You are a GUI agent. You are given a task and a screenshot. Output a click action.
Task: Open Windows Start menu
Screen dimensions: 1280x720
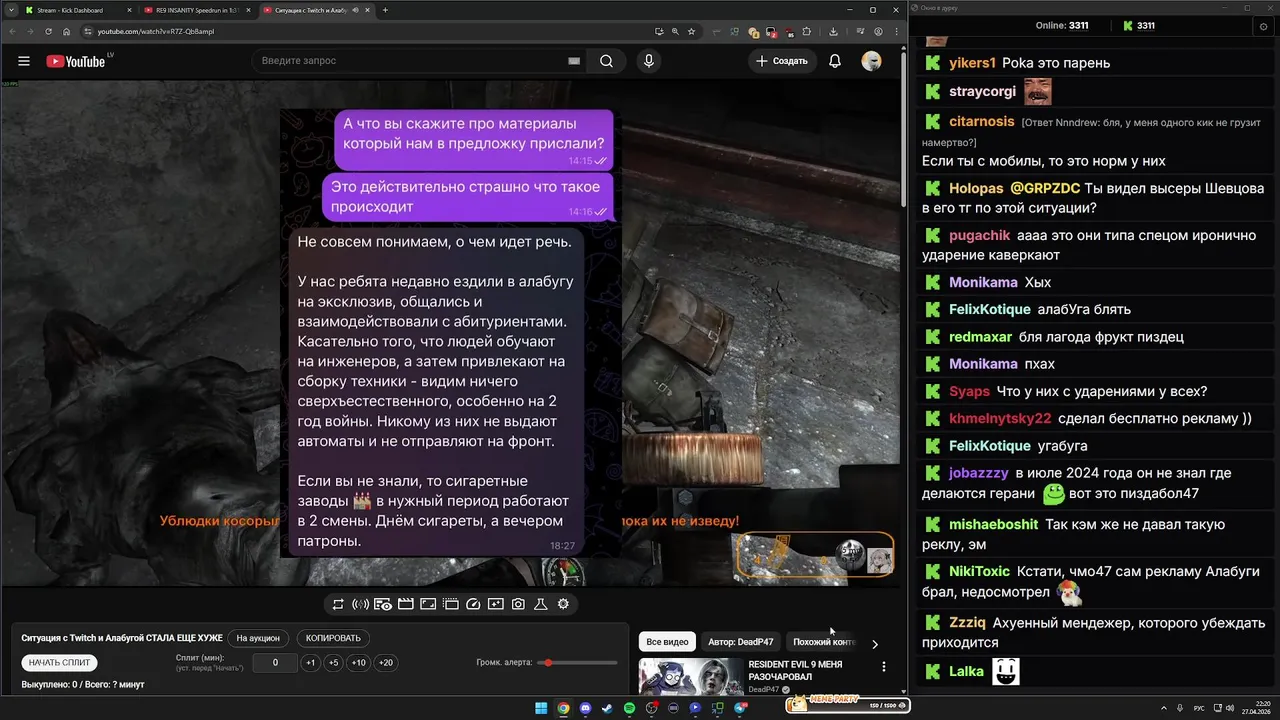pos(541,708)
